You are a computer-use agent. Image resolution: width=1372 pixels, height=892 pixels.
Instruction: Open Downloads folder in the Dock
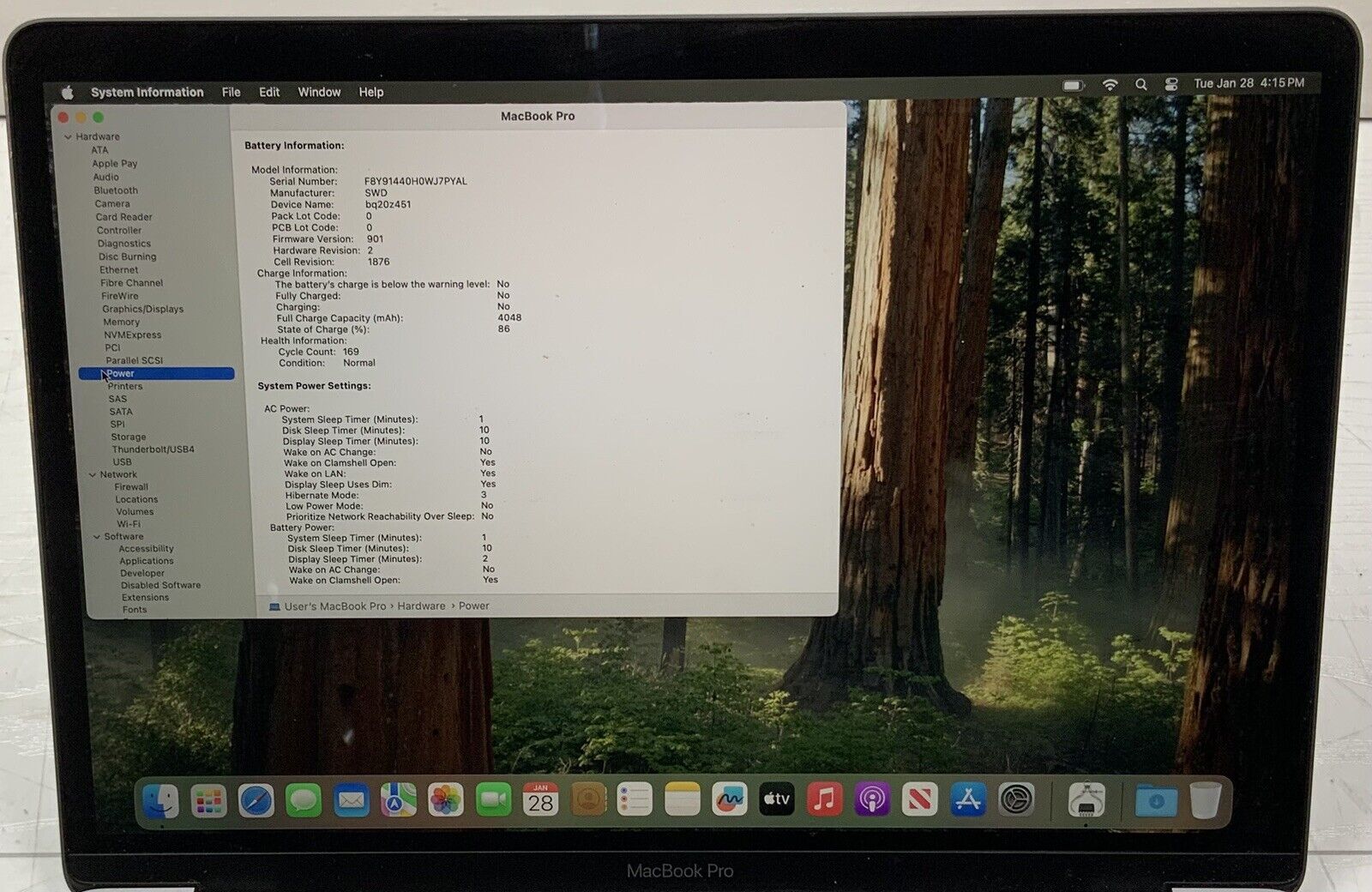pos(1156,801)
